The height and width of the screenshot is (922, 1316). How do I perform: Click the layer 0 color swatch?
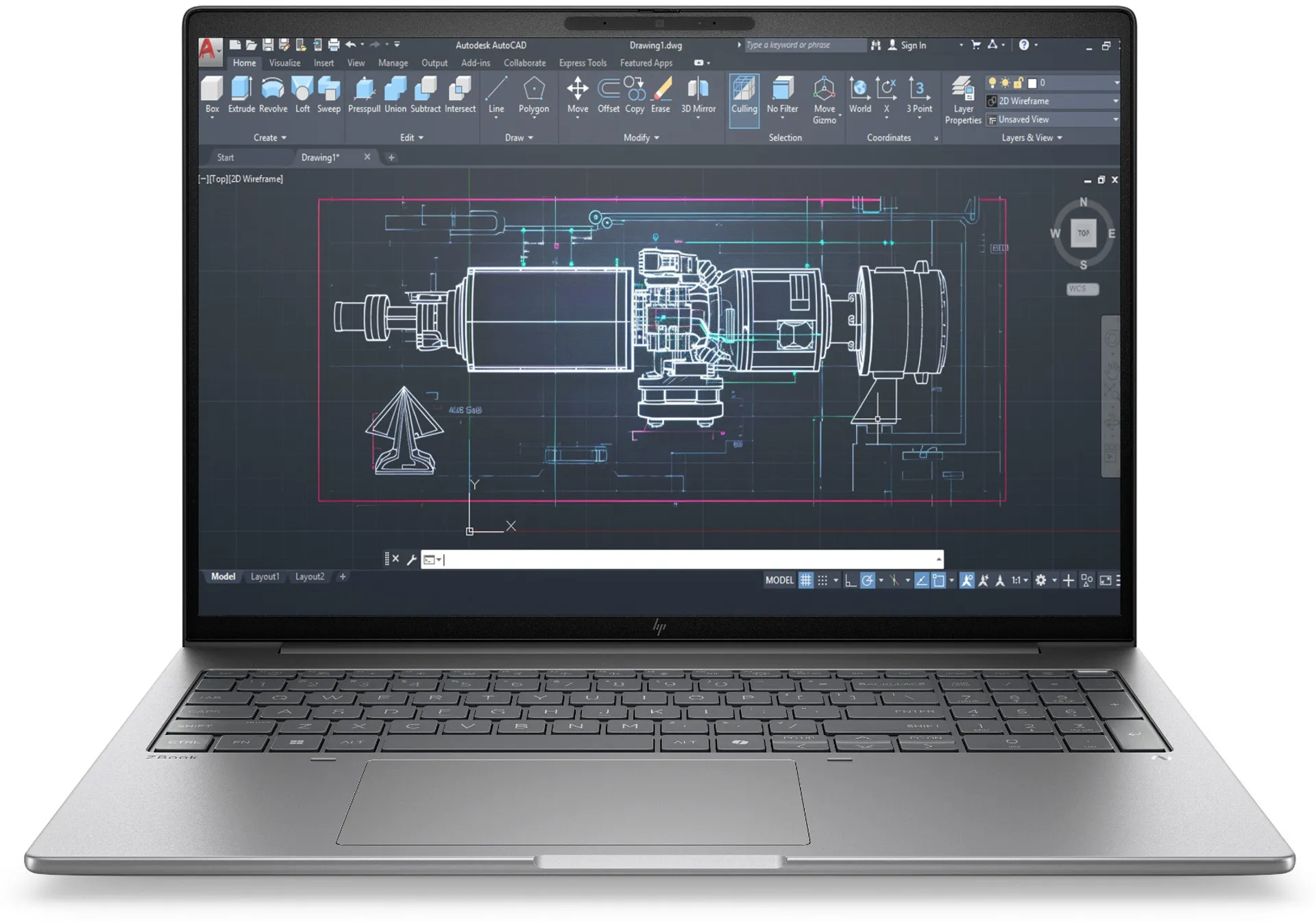click(x=1032, y=83)
